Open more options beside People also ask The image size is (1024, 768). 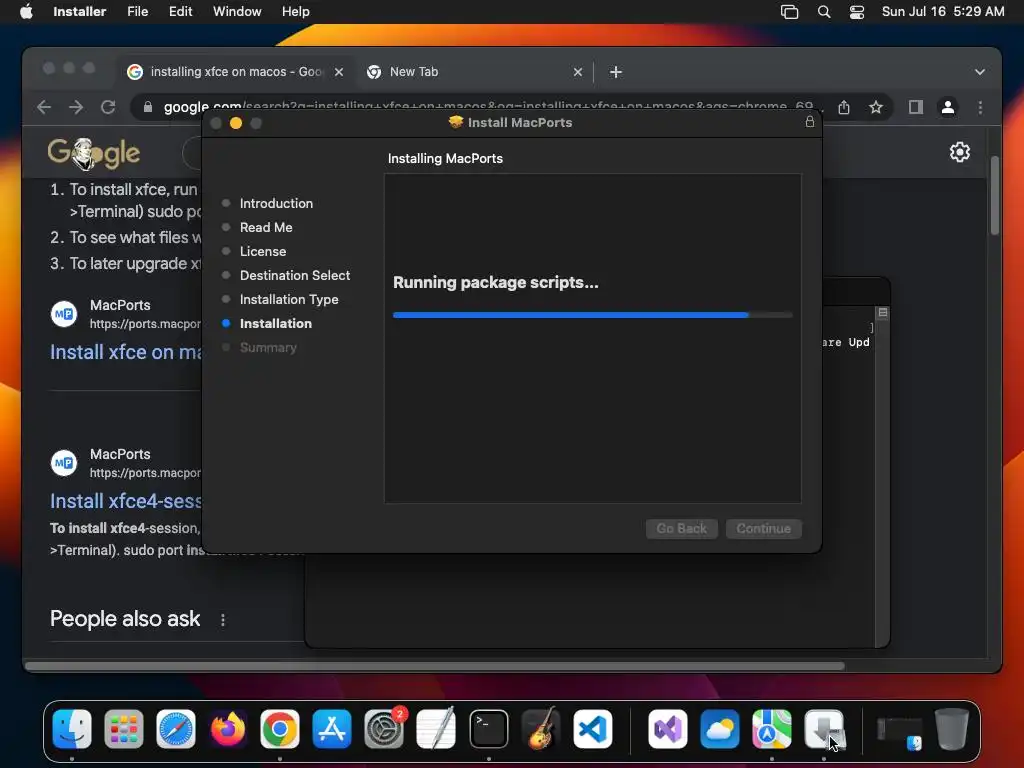click(x=223, y=620)
